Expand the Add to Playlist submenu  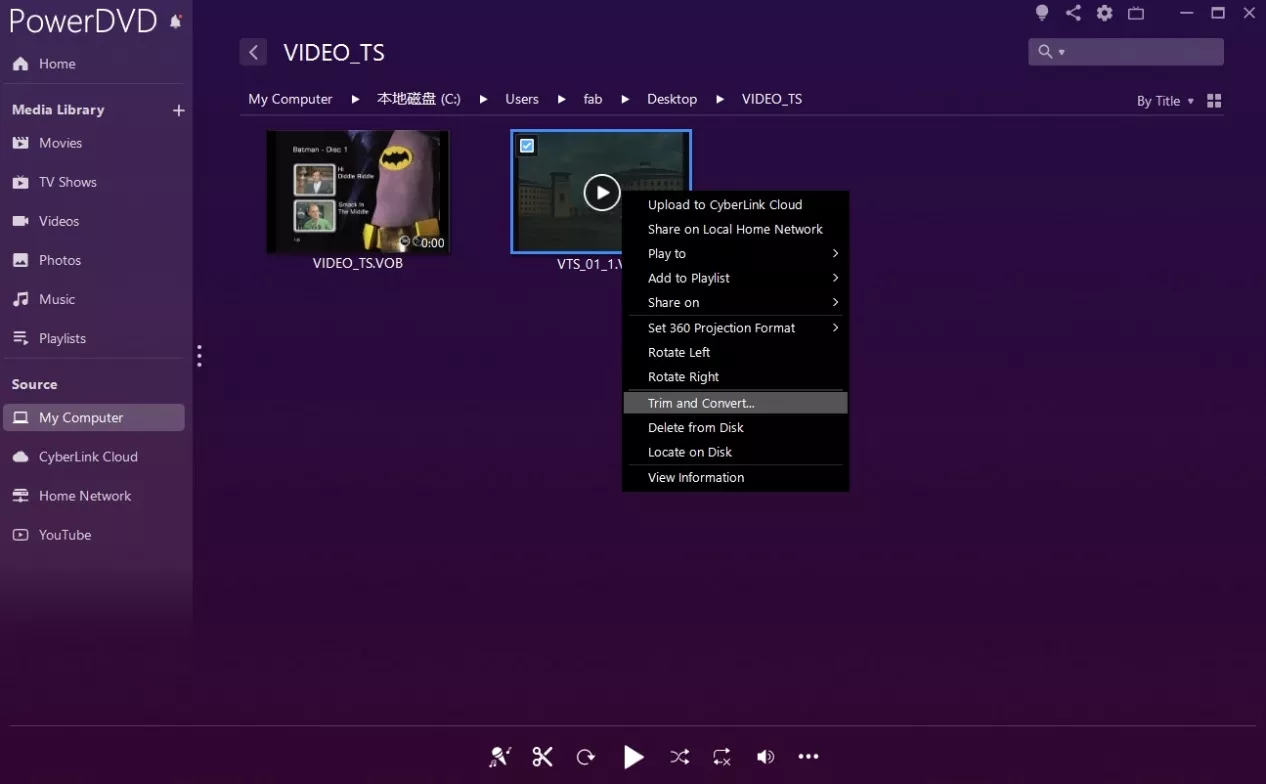point(735,278)
